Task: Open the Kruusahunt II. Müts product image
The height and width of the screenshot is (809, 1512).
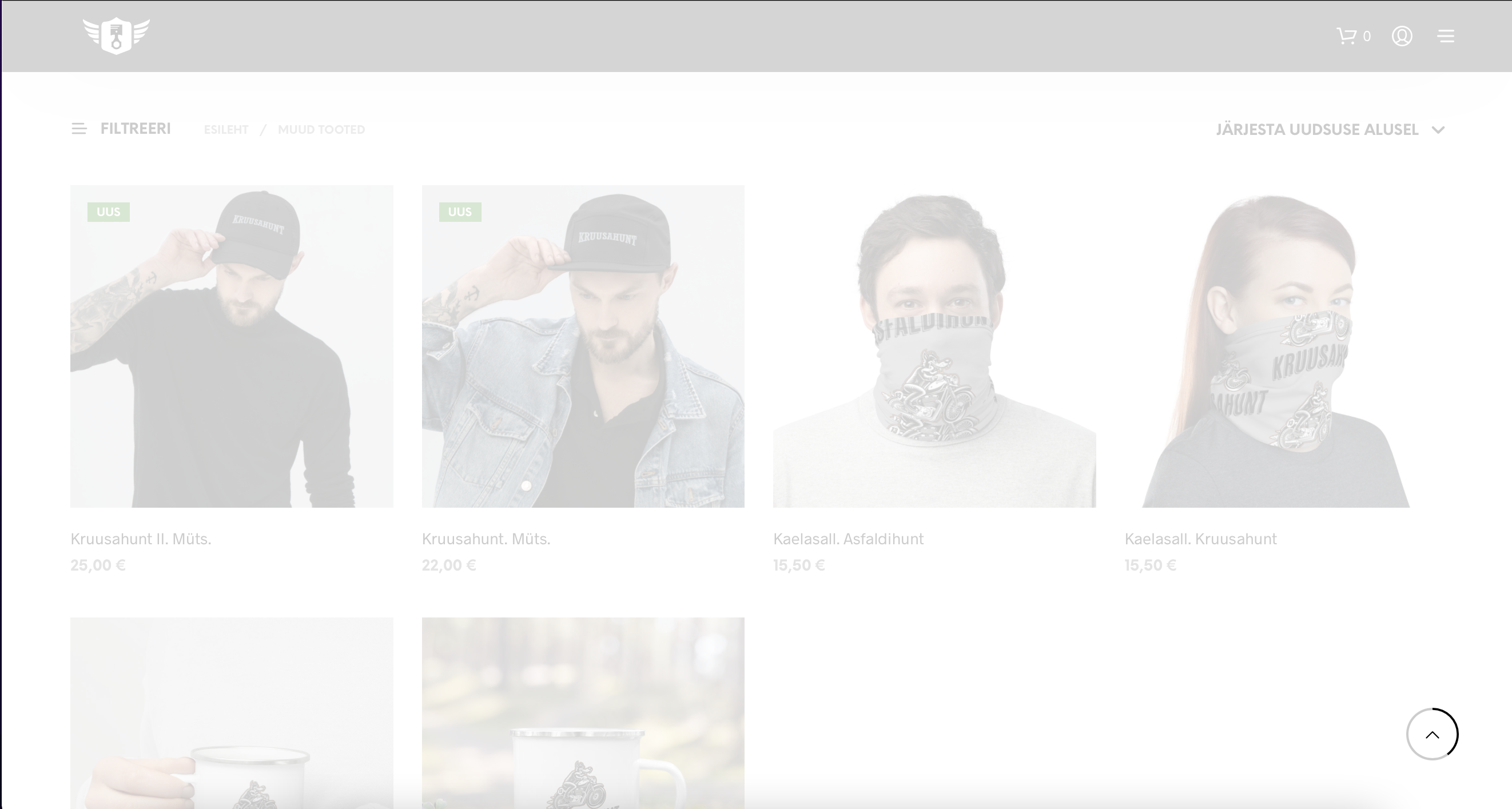Action: point(231,346)
